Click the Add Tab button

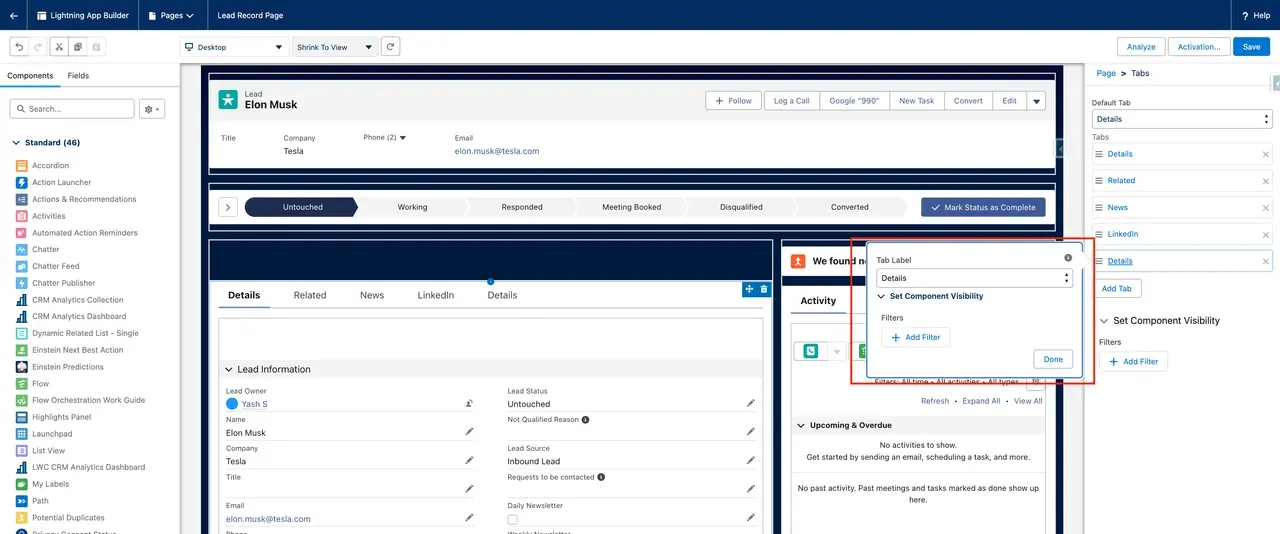click(1116, 288)
